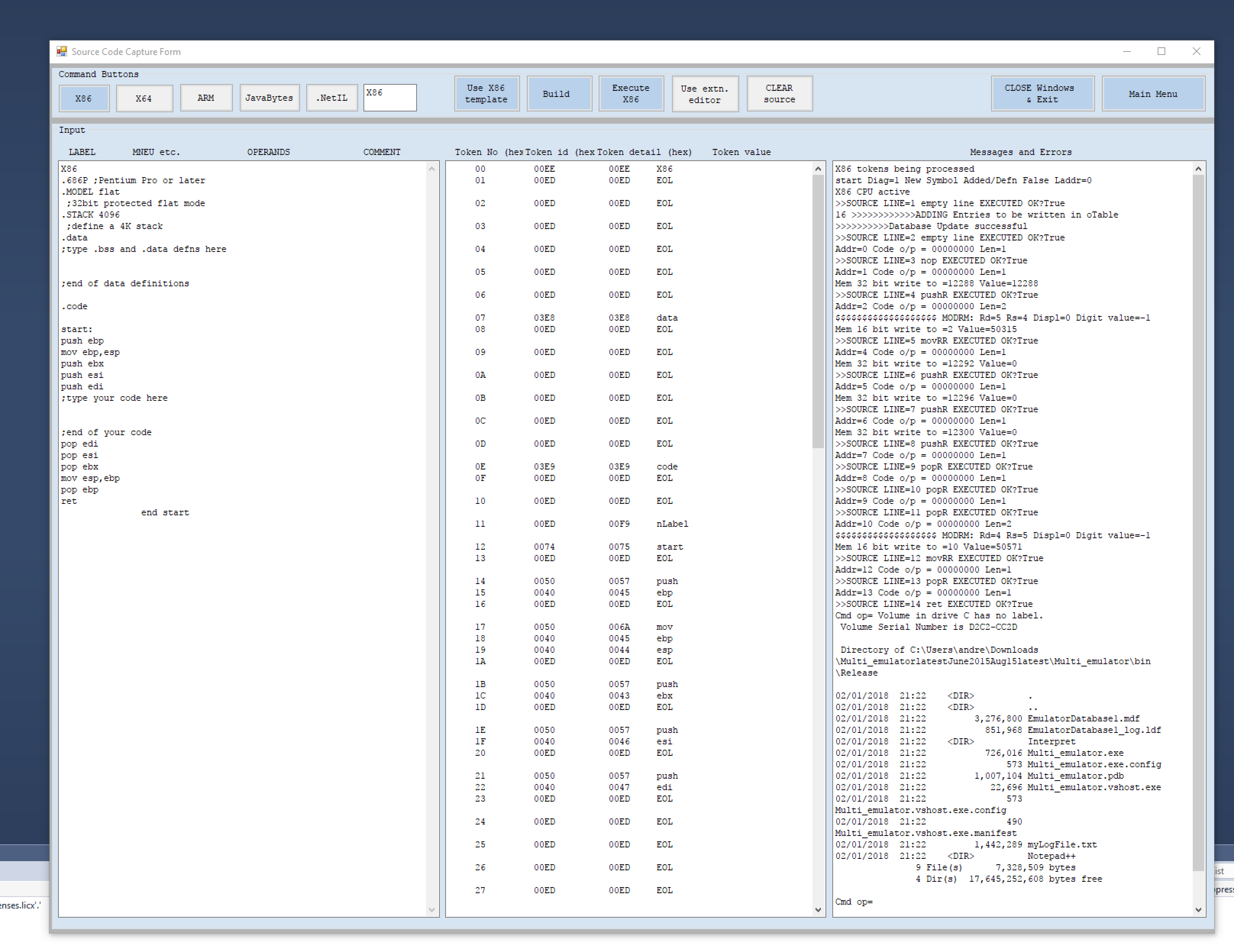
Task: Click the 'mov esp,ebp' source line
Action: (90, 478)
